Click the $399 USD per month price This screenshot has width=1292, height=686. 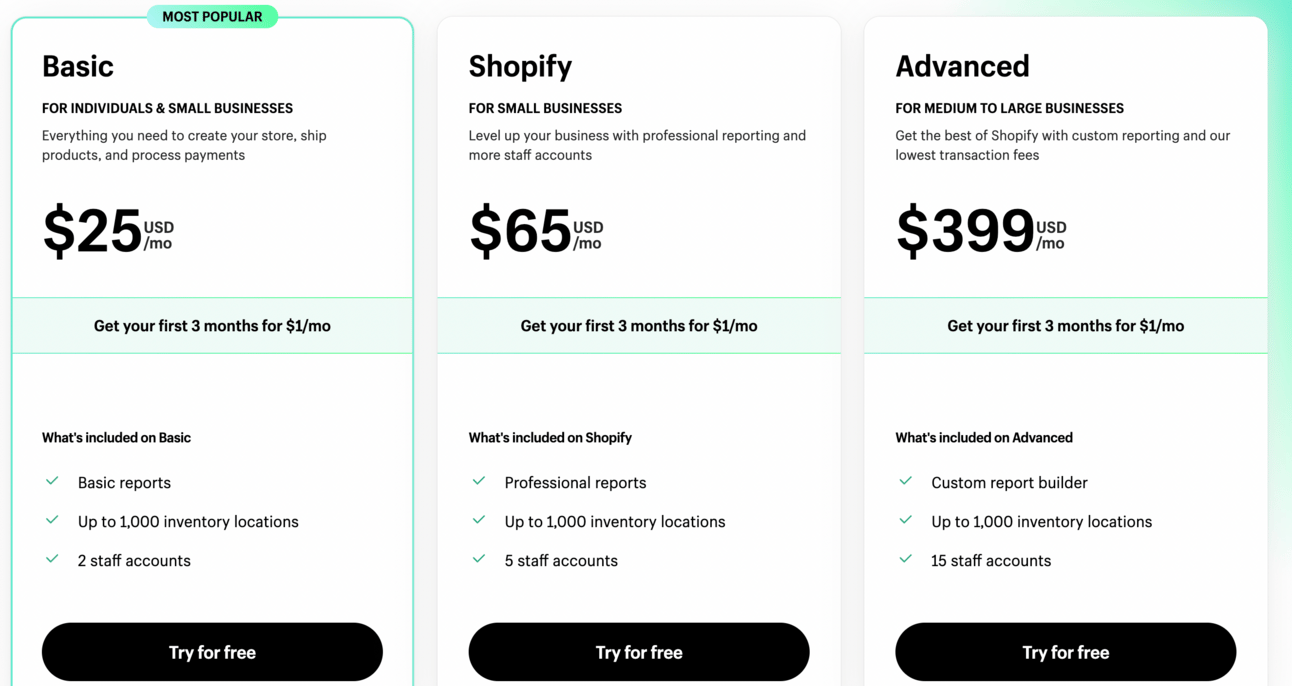981,231
